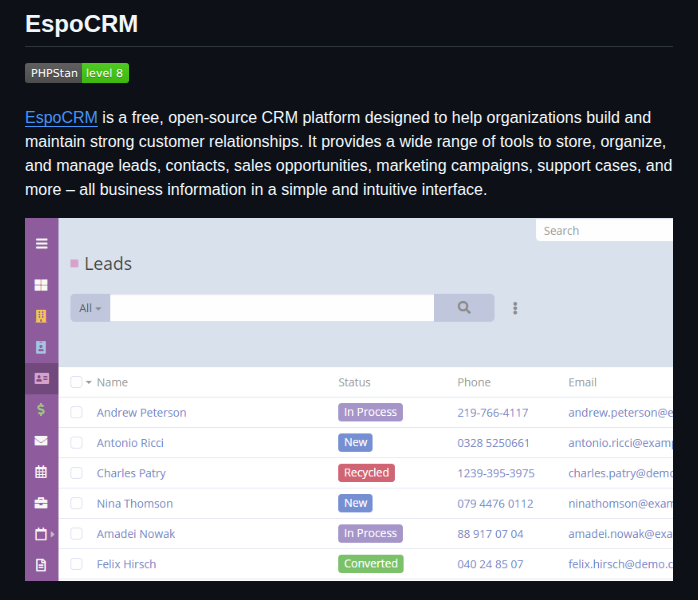
Task: Click the antonio.ricci email address
Action: coord(621,443)
